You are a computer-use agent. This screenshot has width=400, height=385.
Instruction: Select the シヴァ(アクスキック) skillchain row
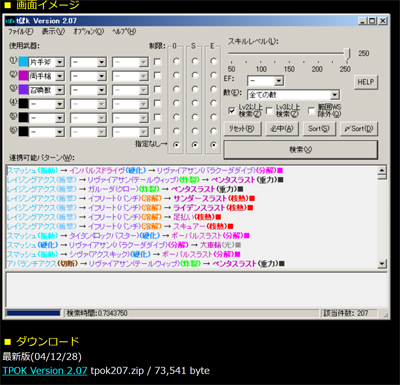(124, 255)
